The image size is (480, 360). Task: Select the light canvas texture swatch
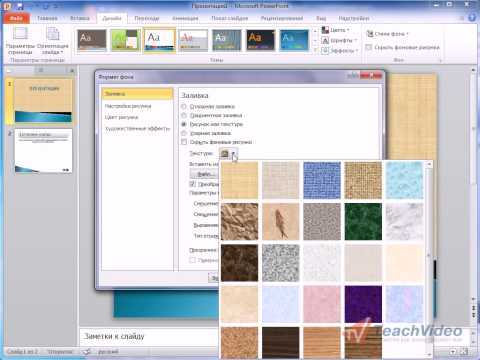click(x=281, y=180)
